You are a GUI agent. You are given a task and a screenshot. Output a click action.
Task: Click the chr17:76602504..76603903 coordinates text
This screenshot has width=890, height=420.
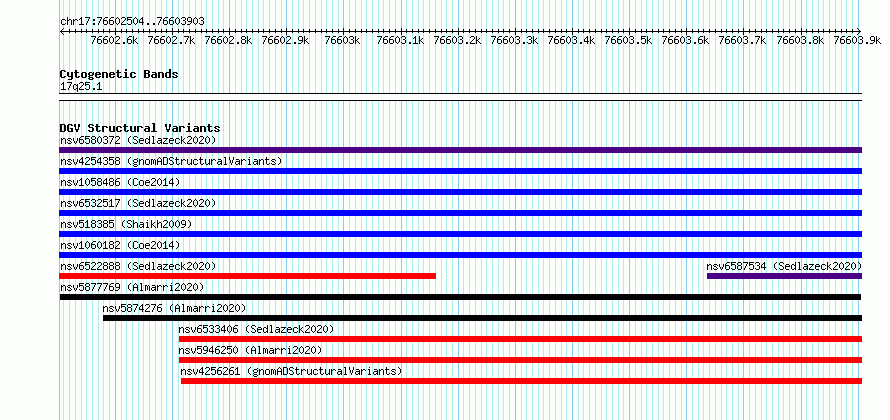(x=132, y=21)
